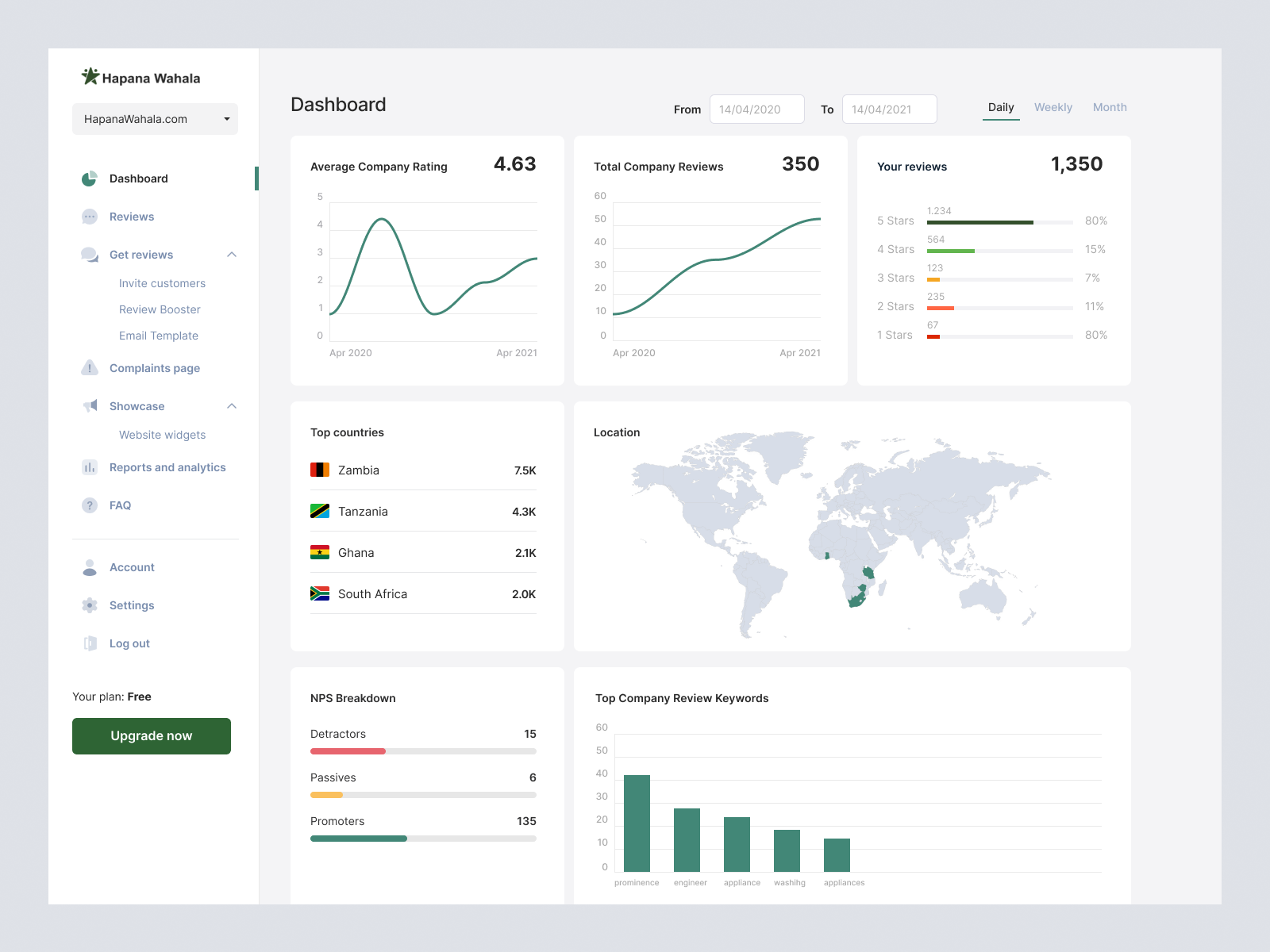The image size is (1270, 952).
Task: Click the Reviews speech bubble icon
Action: tap(90, 217)
